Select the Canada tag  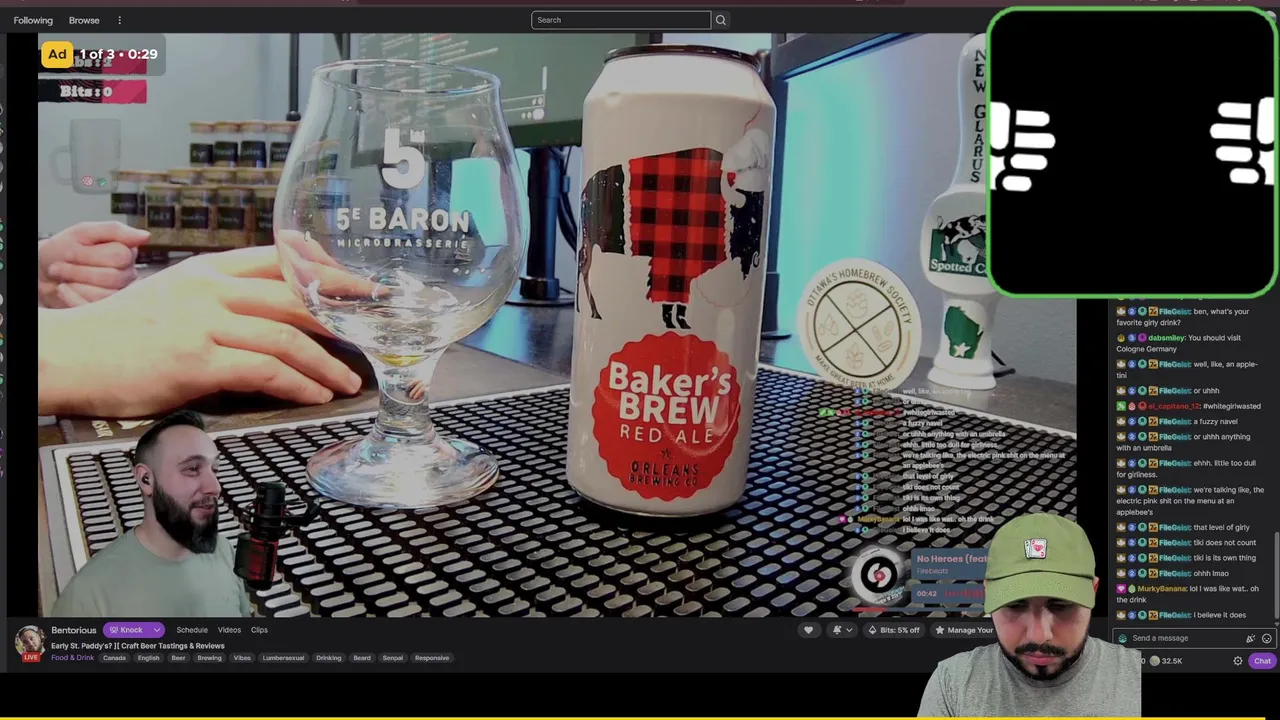[114, 658]
